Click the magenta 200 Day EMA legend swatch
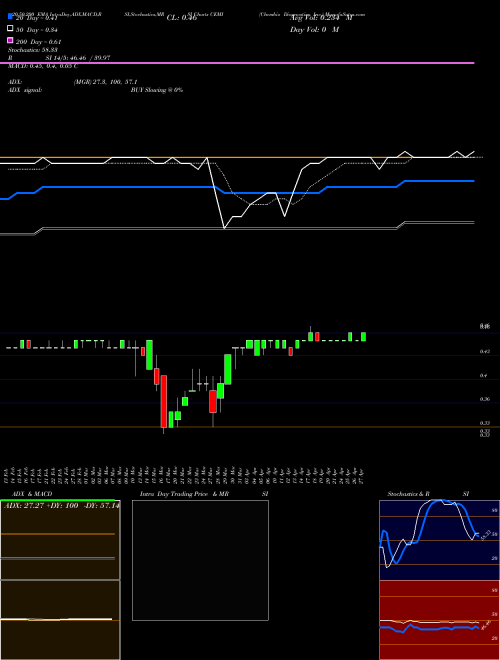The image size is (500, 660). (x=10, y=40)
